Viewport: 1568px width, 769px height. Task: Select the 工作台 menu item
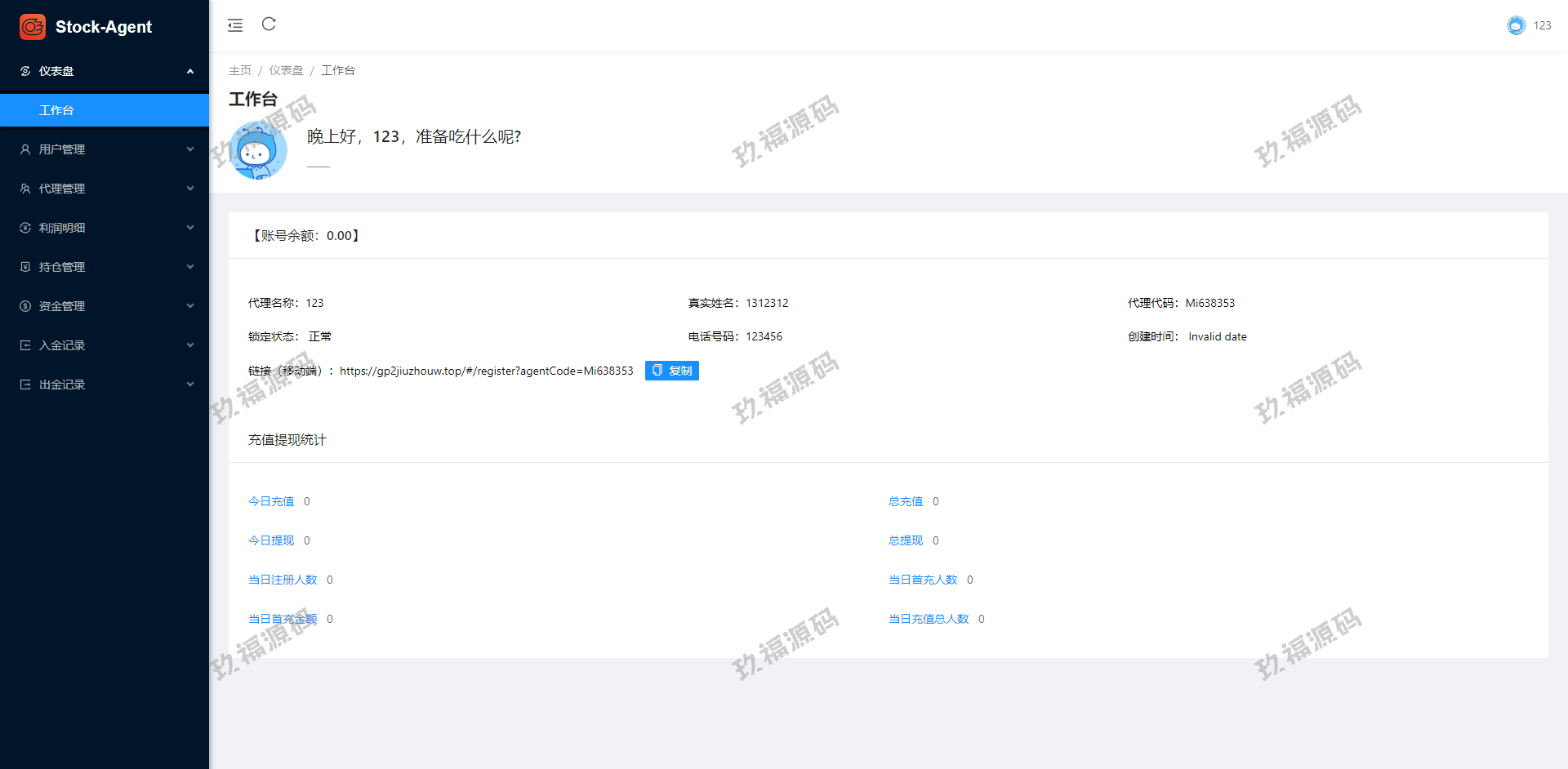coord(56,110)
